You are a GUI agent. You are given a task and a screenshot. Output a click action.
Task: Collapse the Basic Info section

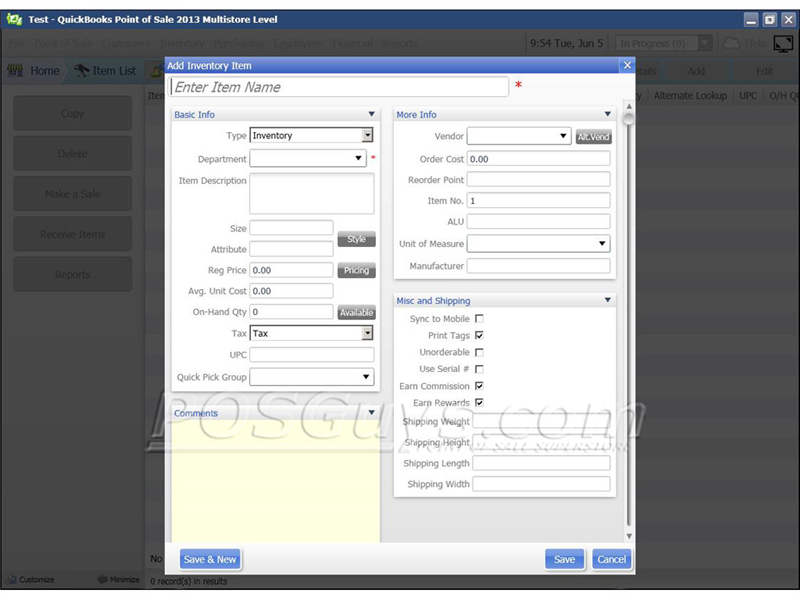[x=371, y=114]
